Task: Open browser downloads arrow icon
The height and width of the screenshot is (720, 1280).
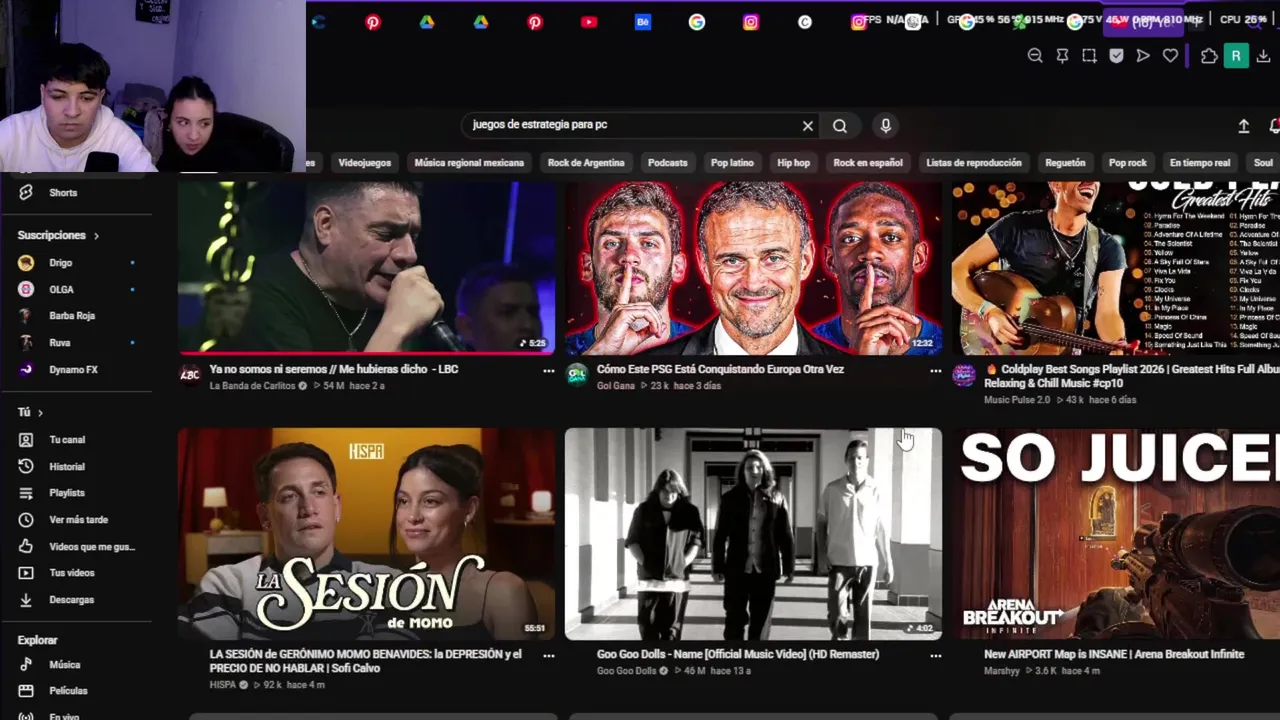Action: pos(1264,56)
